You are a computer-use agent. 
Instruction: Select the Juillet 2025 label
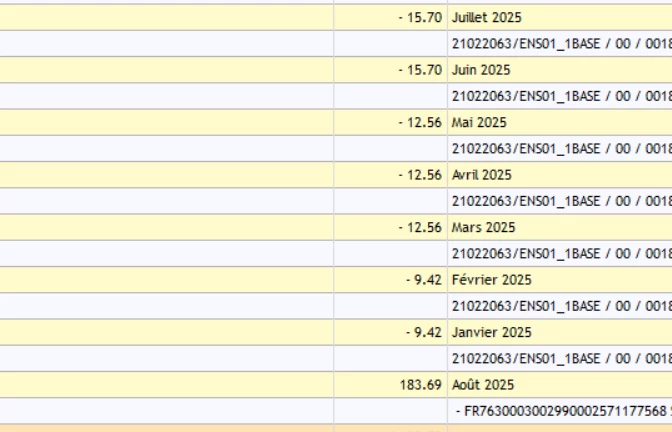486,18
